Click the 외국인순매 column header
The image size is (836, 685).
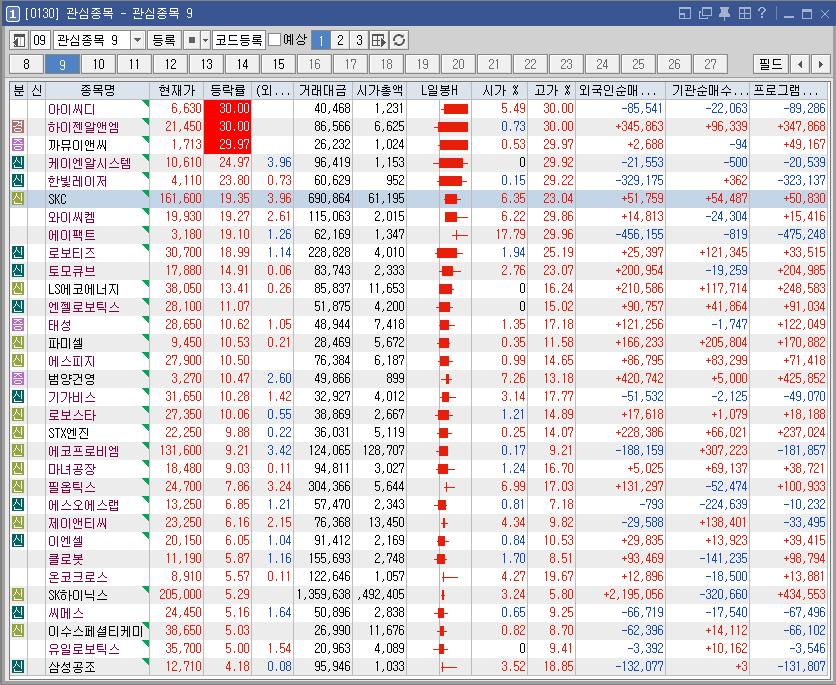coord(620,91)
